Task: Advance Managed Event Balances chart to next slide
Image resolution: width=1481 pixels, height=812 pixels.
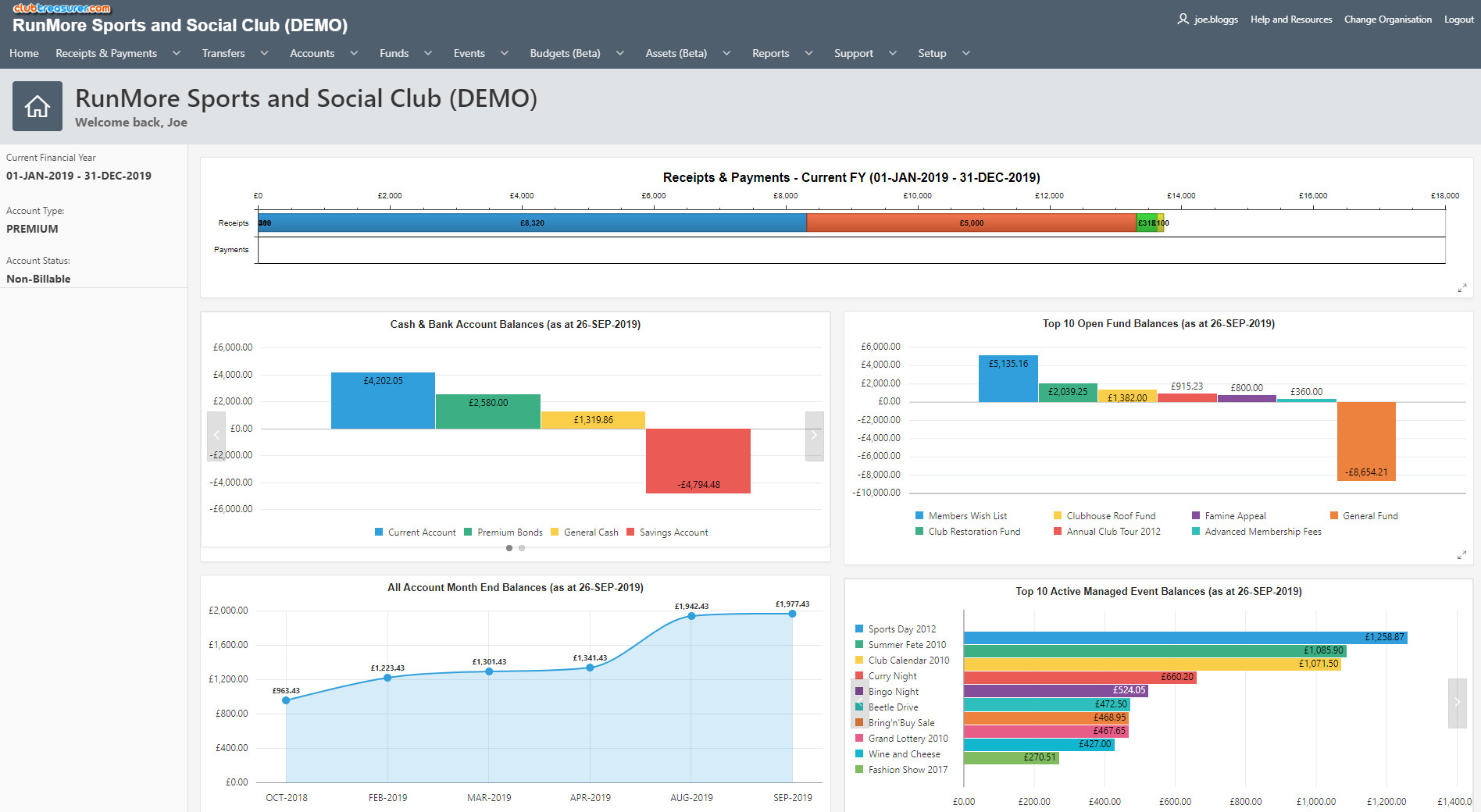Action: [1457, 703]
